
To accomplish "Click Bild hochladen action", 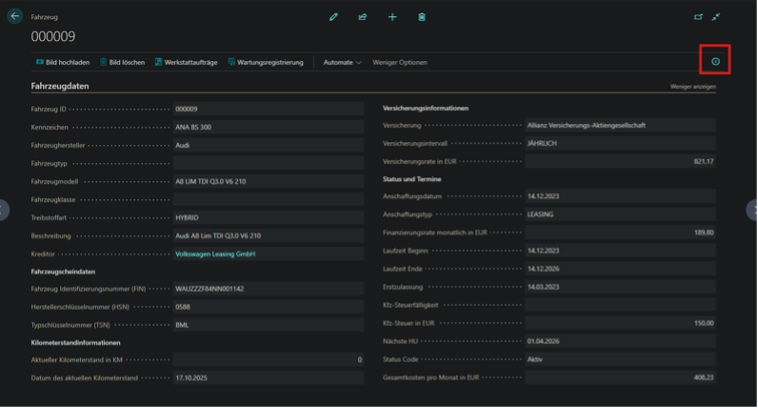I will point(62,62).
